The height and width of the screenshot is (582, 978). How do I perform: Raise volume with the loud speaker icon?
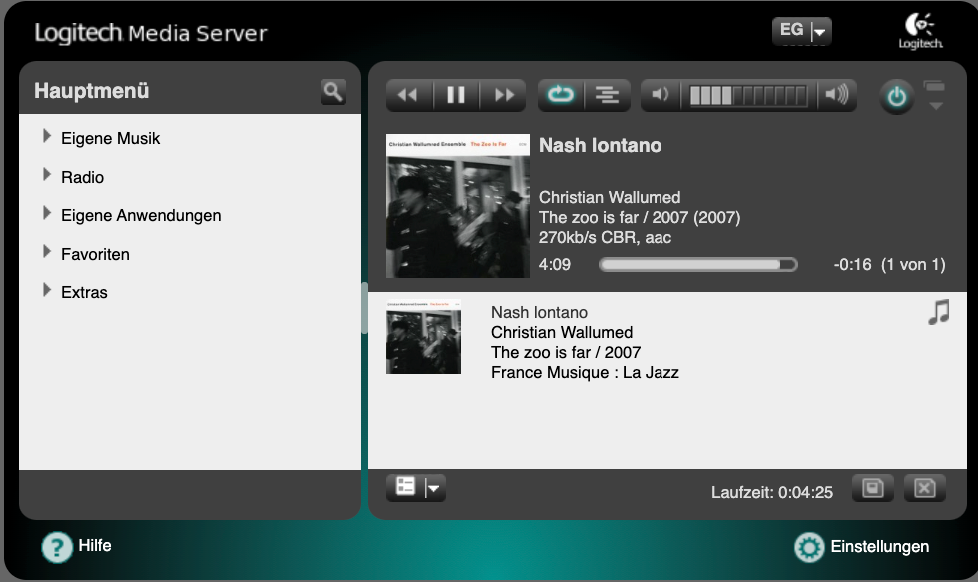pos(835,96)
